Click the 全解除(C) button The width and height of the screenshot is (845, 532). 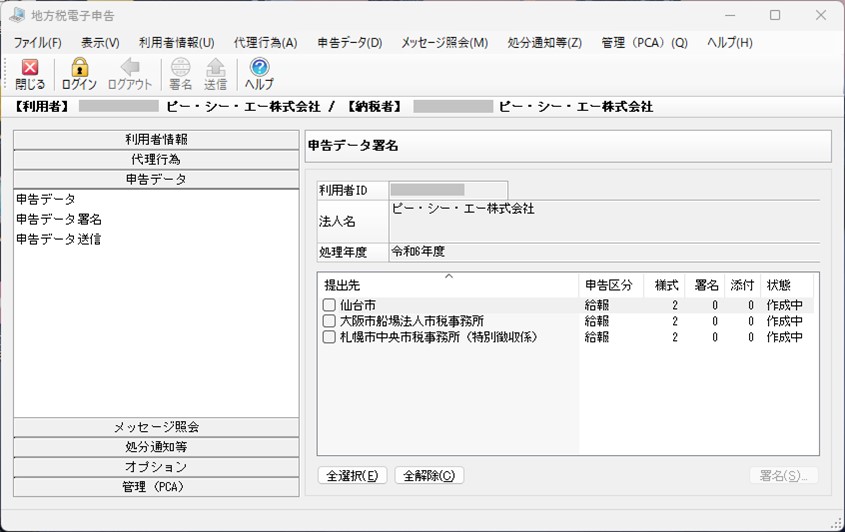point(430,475)
